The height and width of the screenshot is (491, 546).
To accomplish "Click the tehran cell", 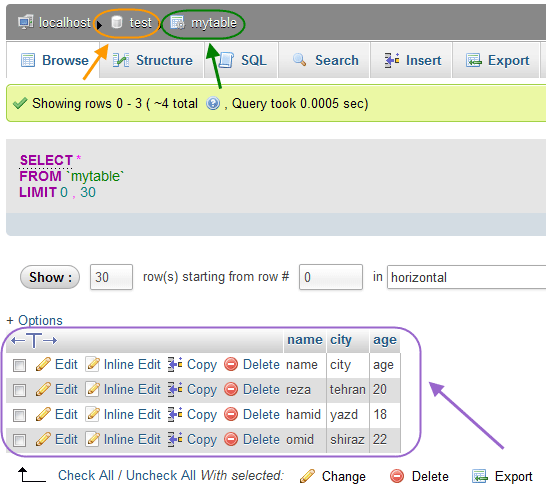I will point(348,390).
